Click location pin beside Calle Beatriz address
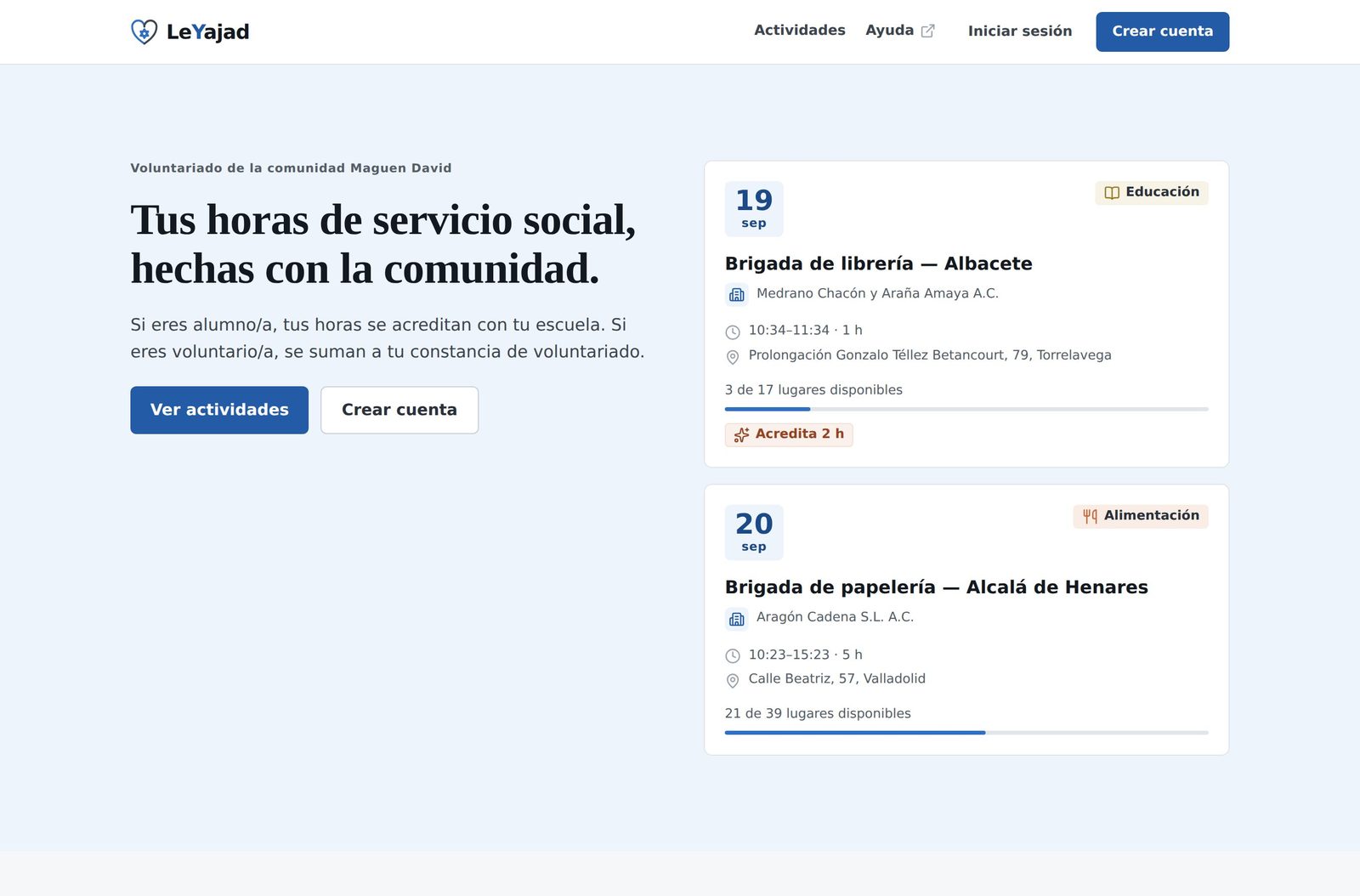Image resolution: width=1360 pixels, height=896 pixels. pyautogui.click(x=733, y=680)
